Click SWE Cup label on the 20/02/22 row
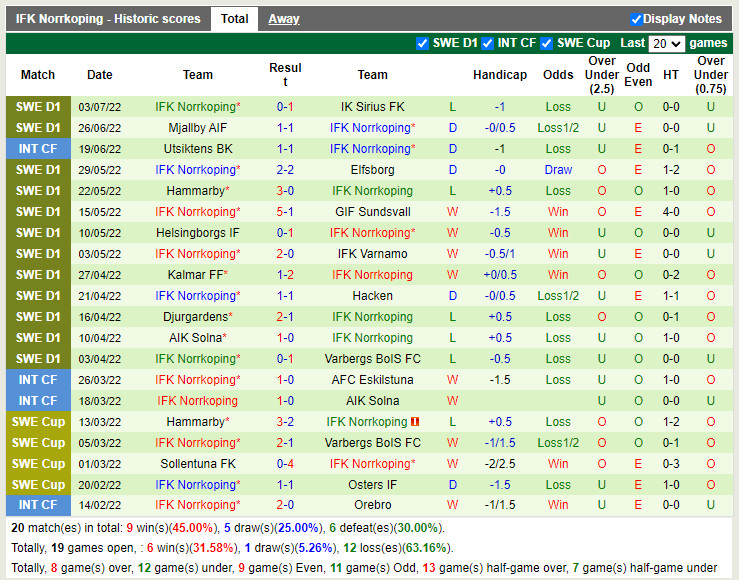740x580 pixels. (x=38, y=485)
